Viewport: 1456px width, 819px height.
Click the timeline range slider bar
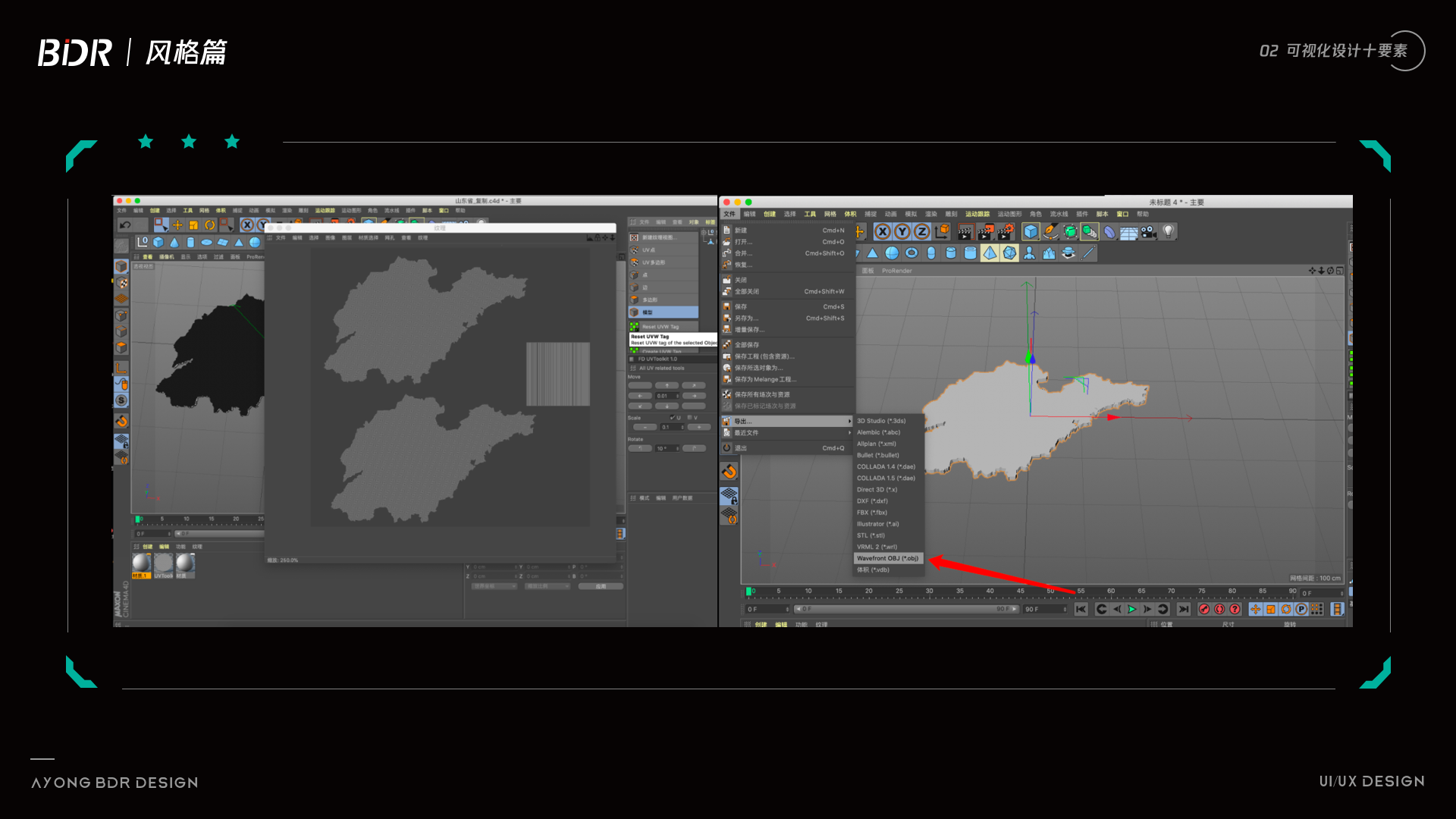pos(906,610)
